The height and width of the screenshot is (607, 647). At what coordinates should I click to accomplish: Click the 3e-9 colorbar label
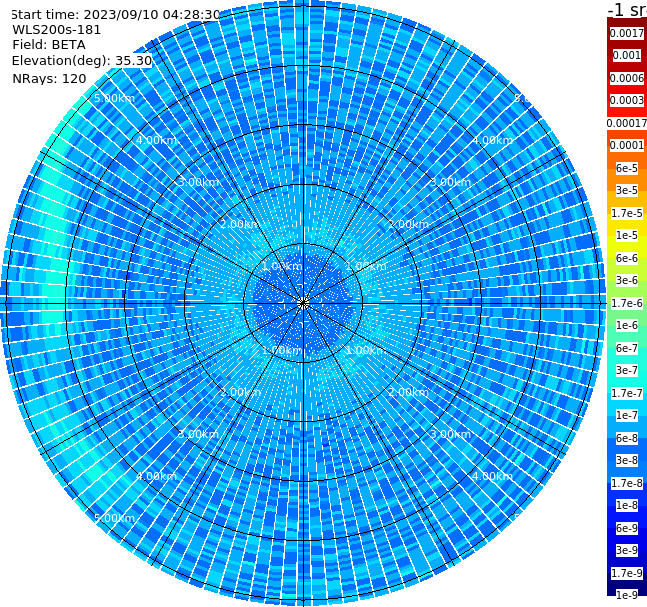pyautogui.click(x=627, y=550)
